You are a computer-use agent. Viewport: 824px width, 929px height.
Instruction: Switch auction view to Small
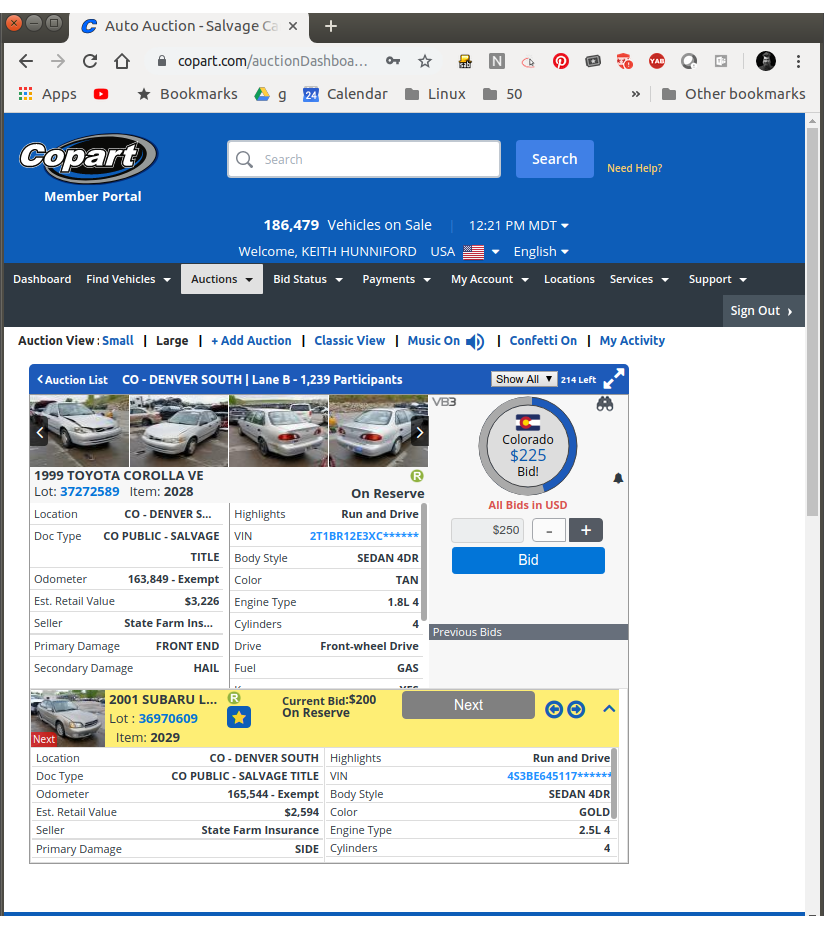(118, 341)
